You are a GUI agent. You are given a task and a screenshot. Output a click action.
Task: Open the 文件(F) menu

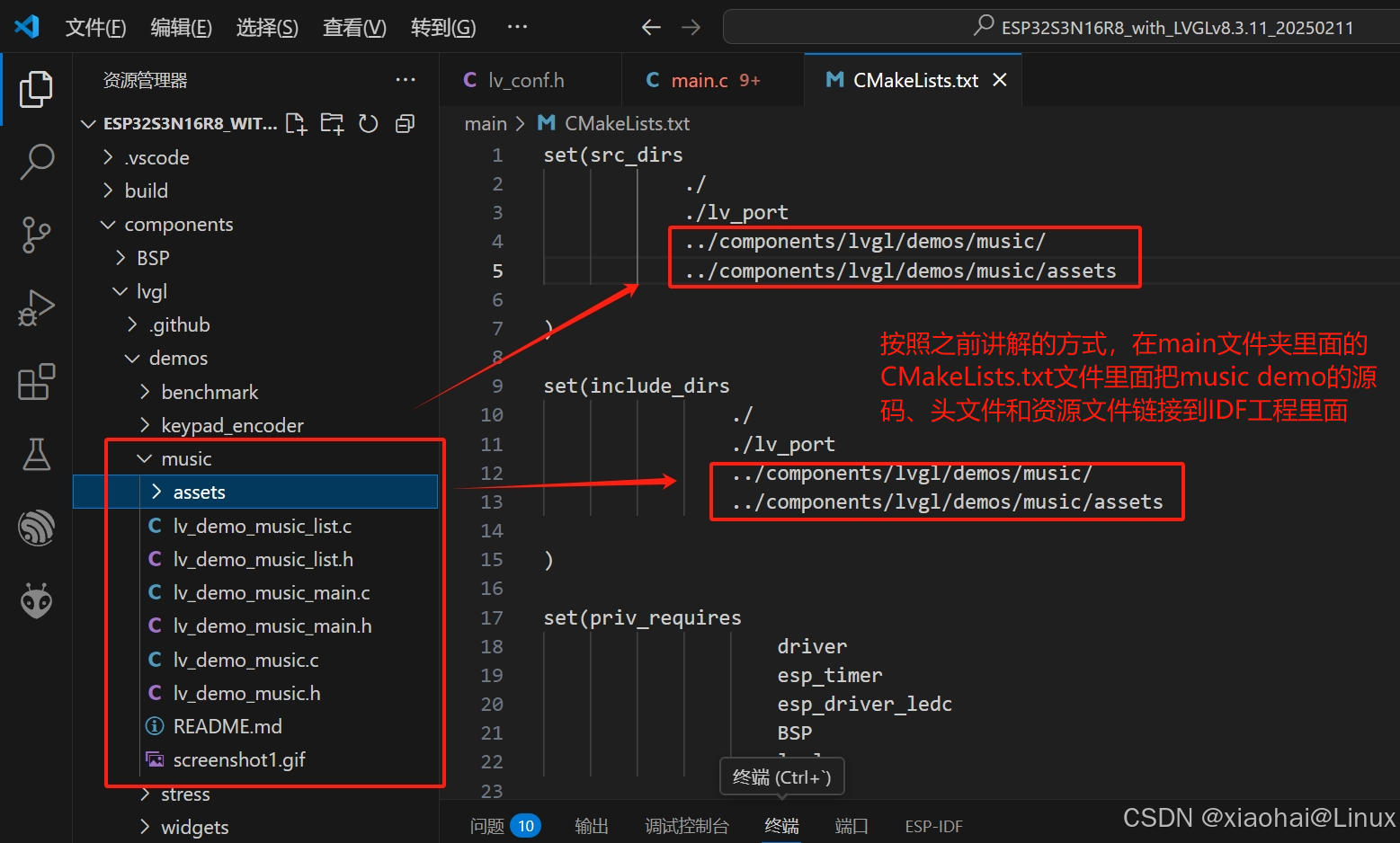(95, 28)
